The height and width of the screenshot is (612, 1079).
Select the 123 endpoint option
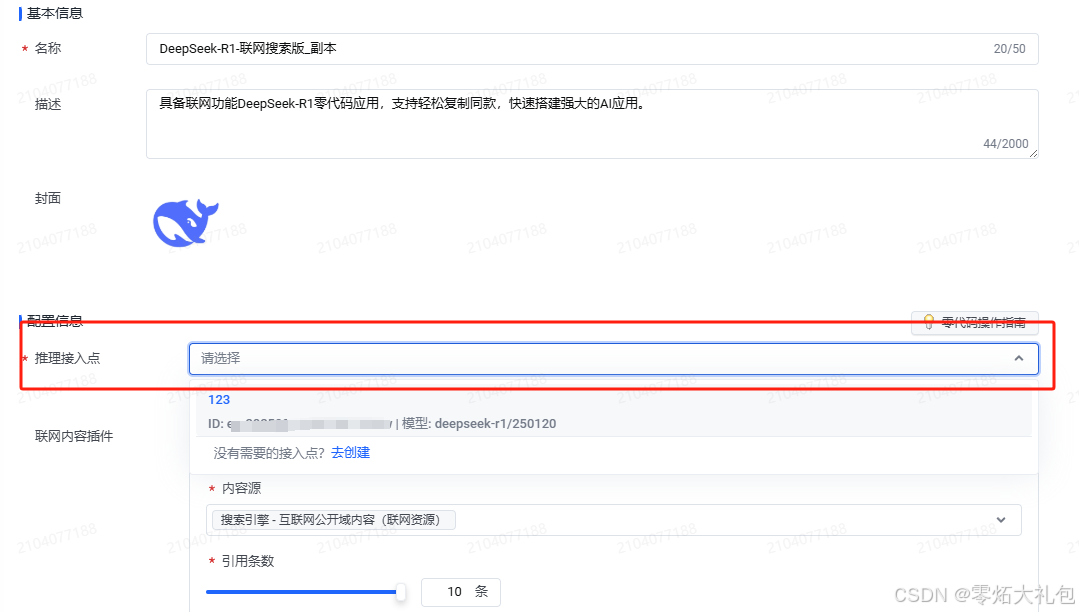[x=613, y=412]
